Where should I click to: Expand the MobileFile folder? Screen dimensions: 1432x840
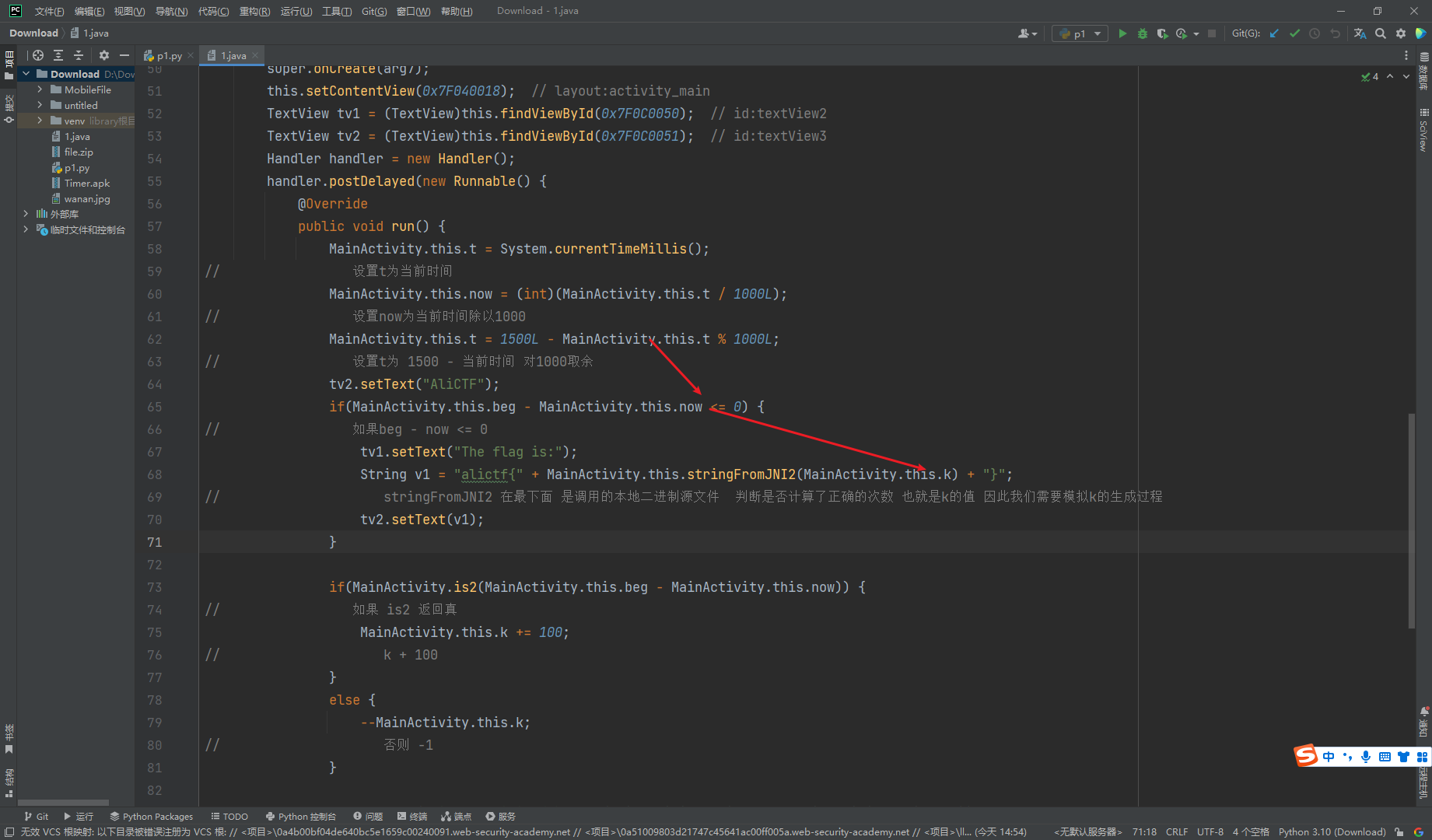coord(40,89)
